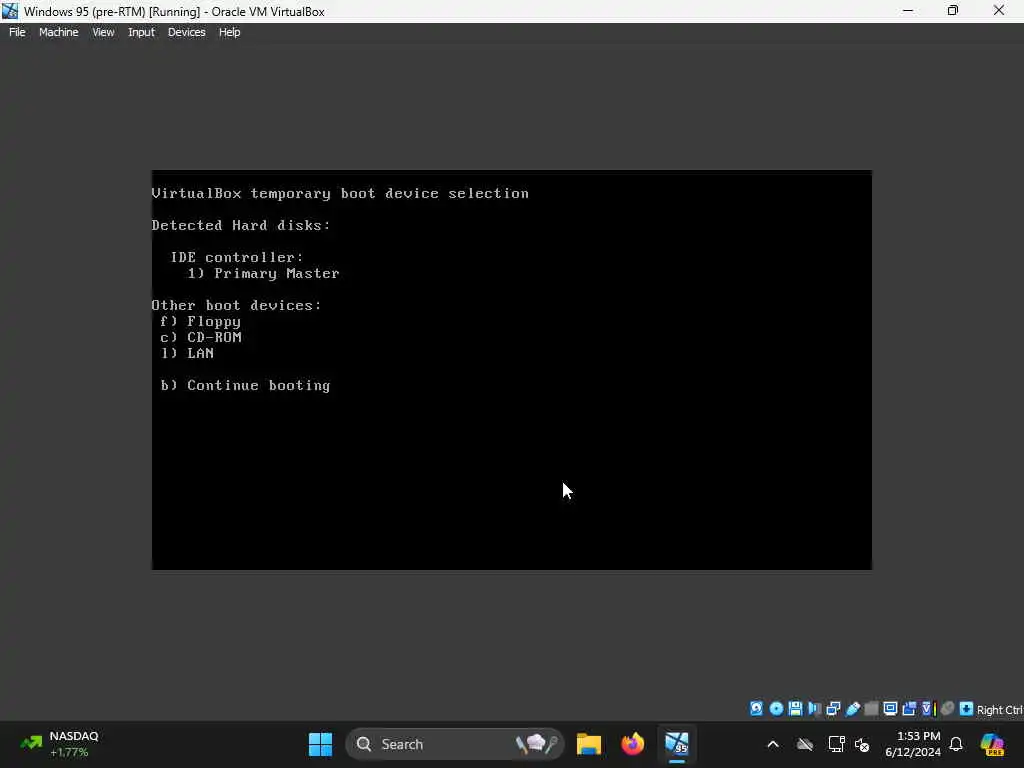Click the optical disc drive status icon
Viewport: 1024px width, 768px height.
pyautogui.click(x=776, y=709)
